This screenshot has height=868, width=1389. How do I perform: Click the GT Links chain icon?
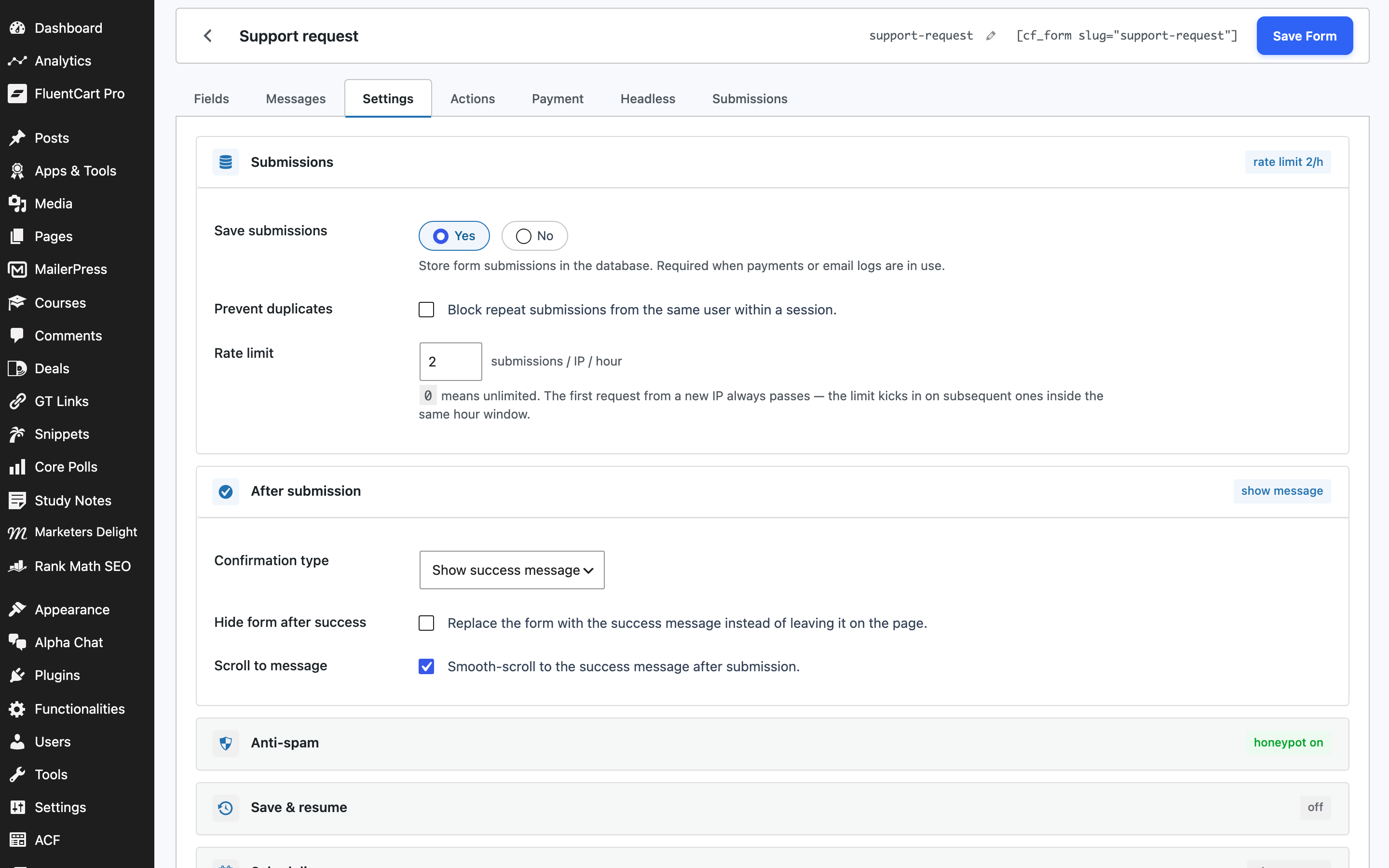coord(17,401)
